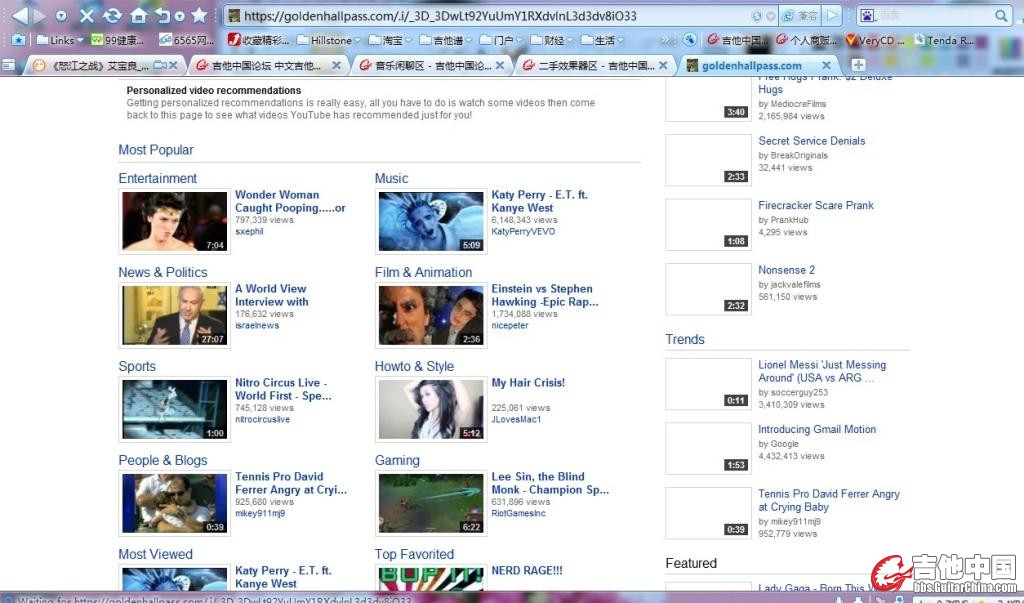
Task: Open the VeryCD bookmark
Action: tap(875, 41)
